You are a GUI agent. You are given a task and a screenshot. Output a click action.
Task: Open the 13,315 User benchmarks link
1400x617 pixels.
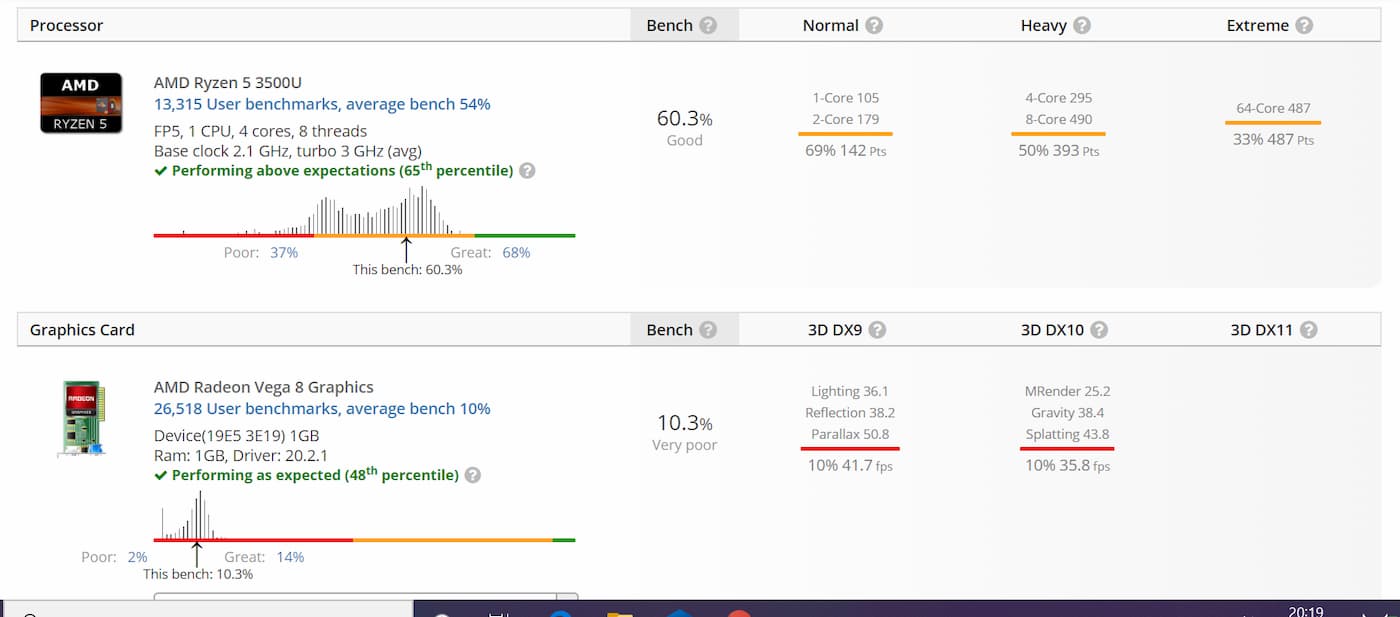(322, 104)
